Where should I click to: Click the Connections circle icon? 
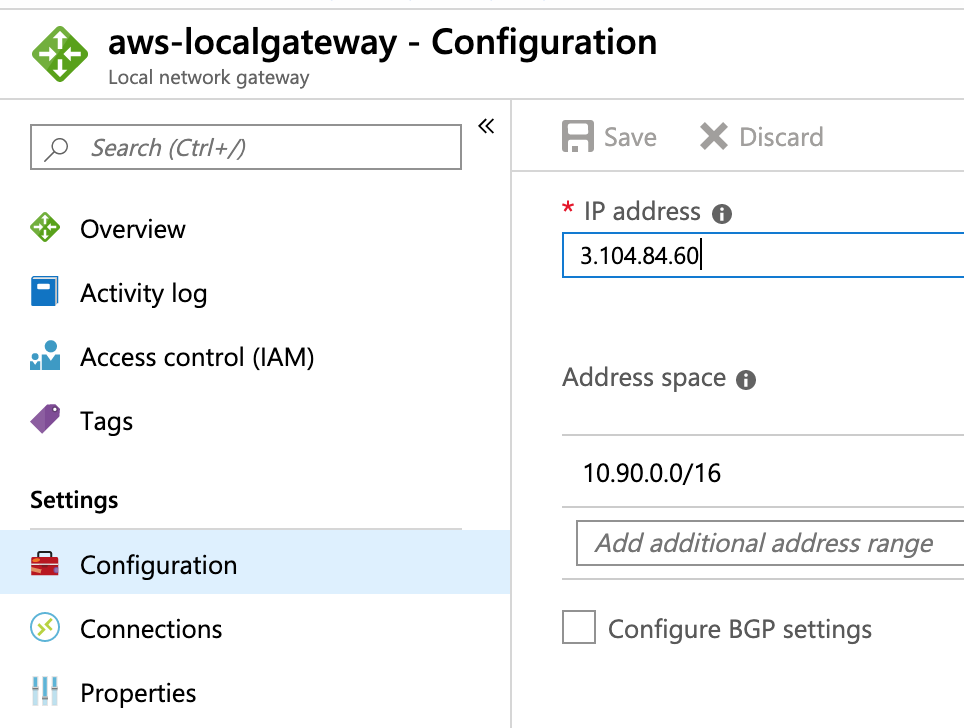[45, 628]
